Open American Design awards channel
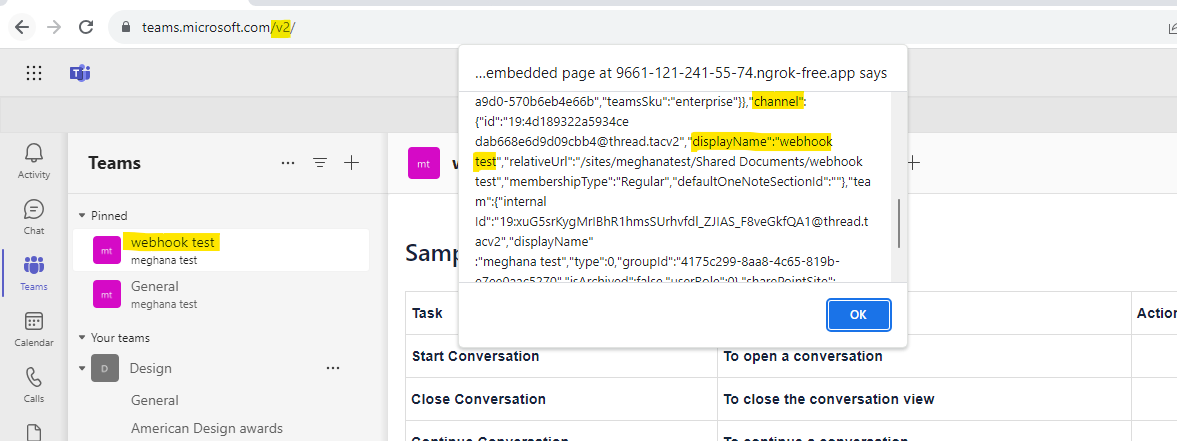Image resolution: width=1177 pixels, height=441 pixels. [206, 428]
